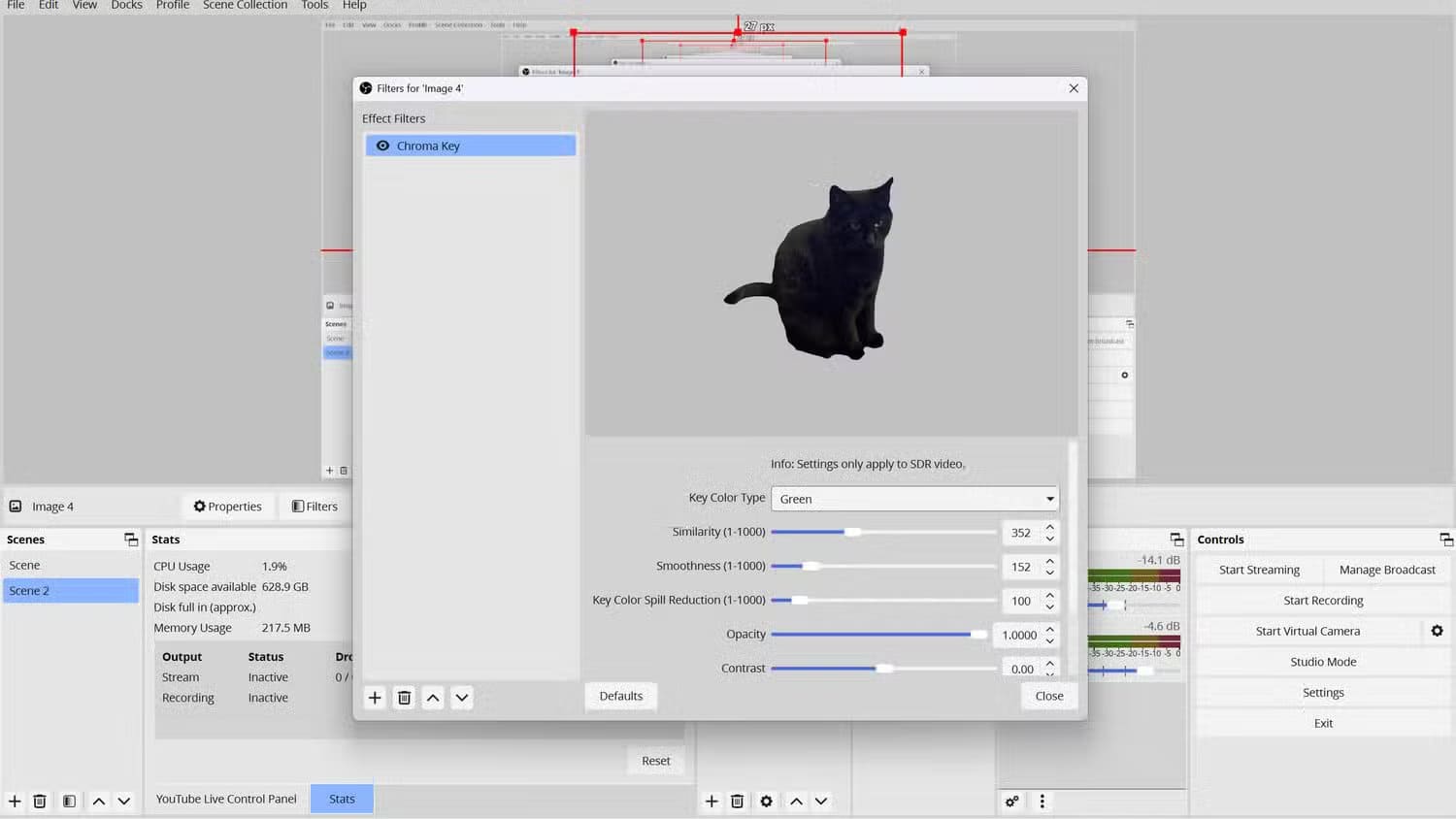Image resolution: width=1456 pixels, height=819 pixels.
Task: Add a new effect filter with plus
Action: click(x=375, y=697)
